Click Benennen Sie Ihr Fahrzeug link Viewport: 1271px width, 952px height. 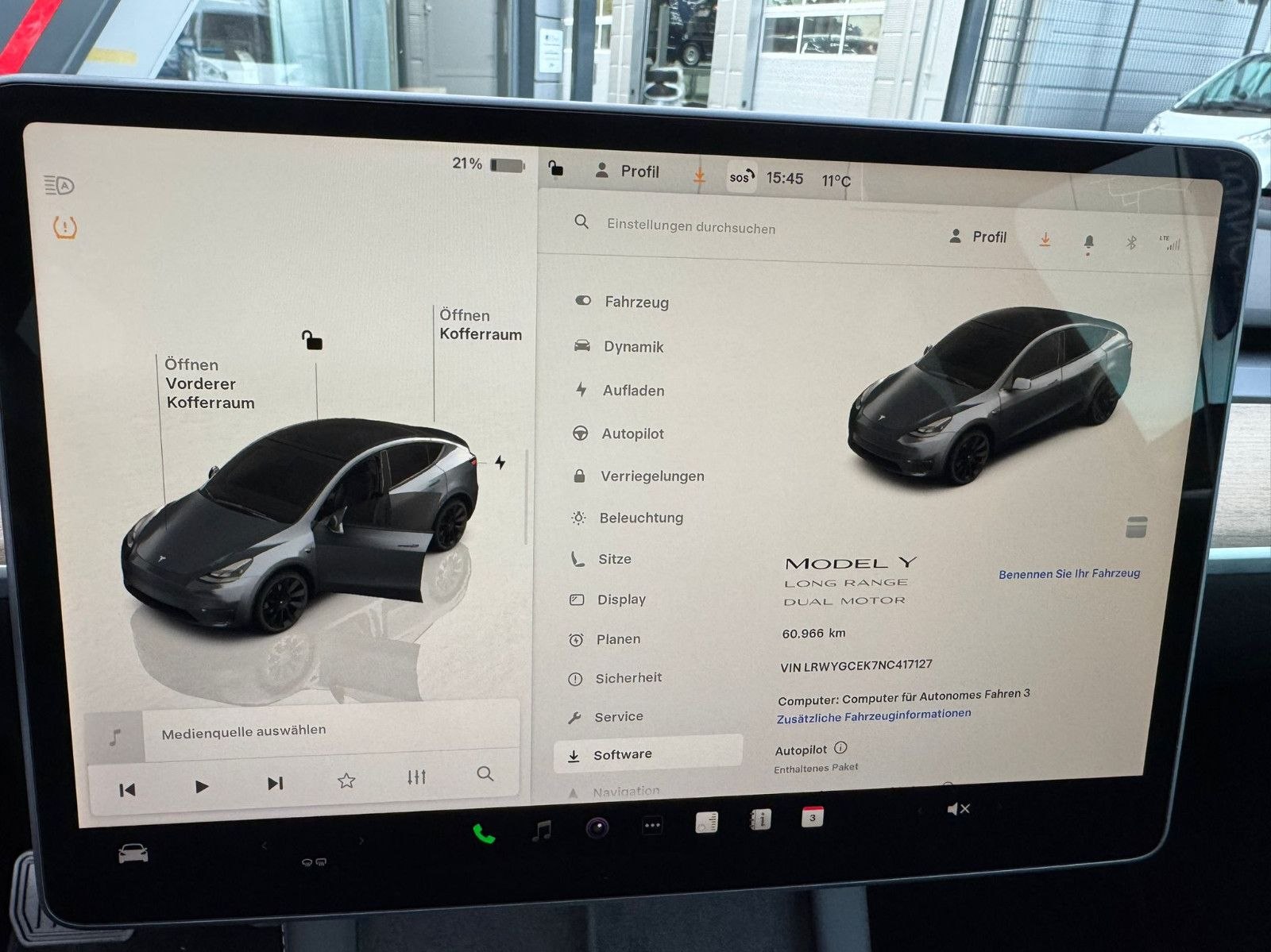tap(1069, 573)
